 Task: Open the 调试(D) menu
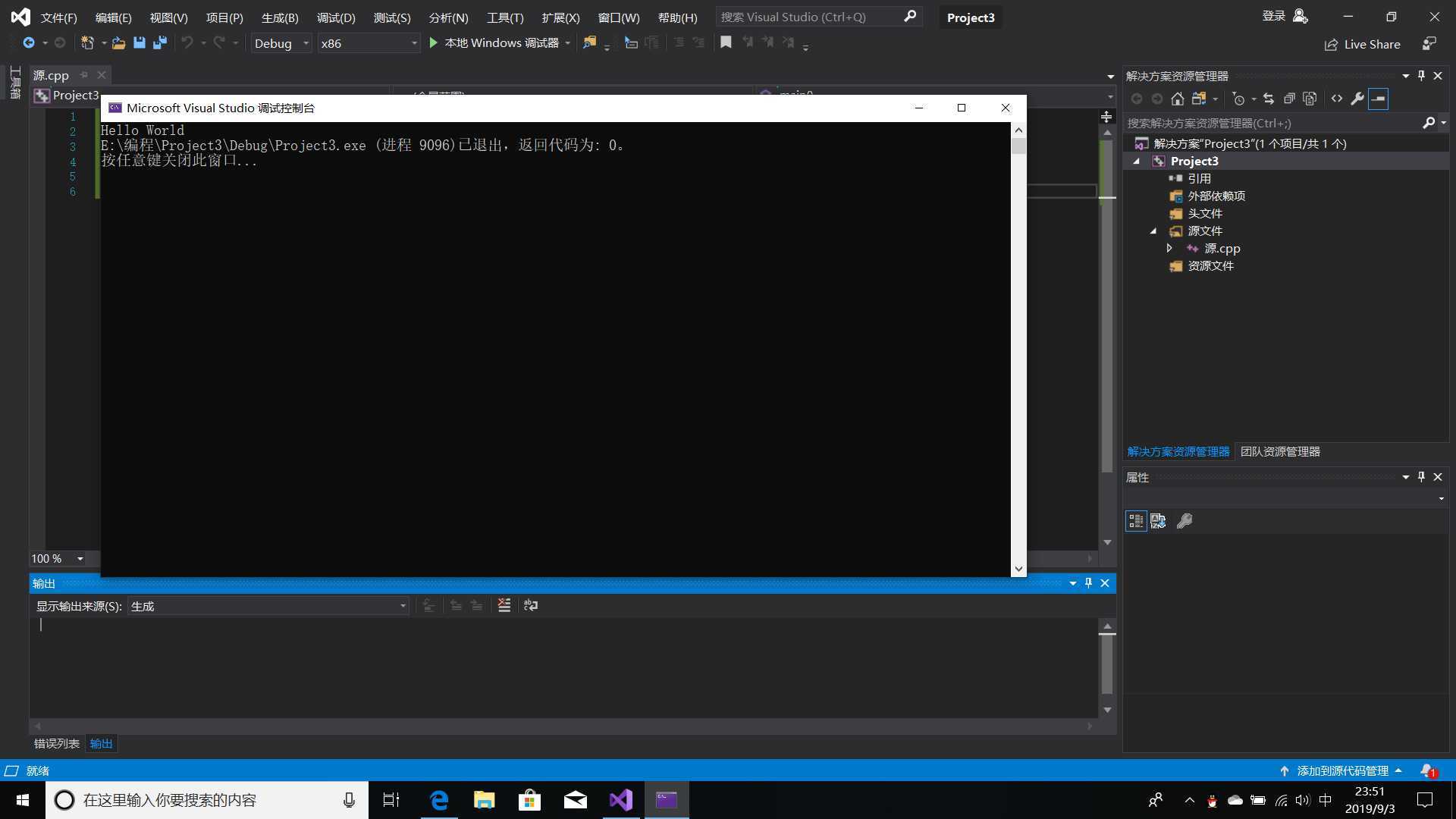click(336, 17)
